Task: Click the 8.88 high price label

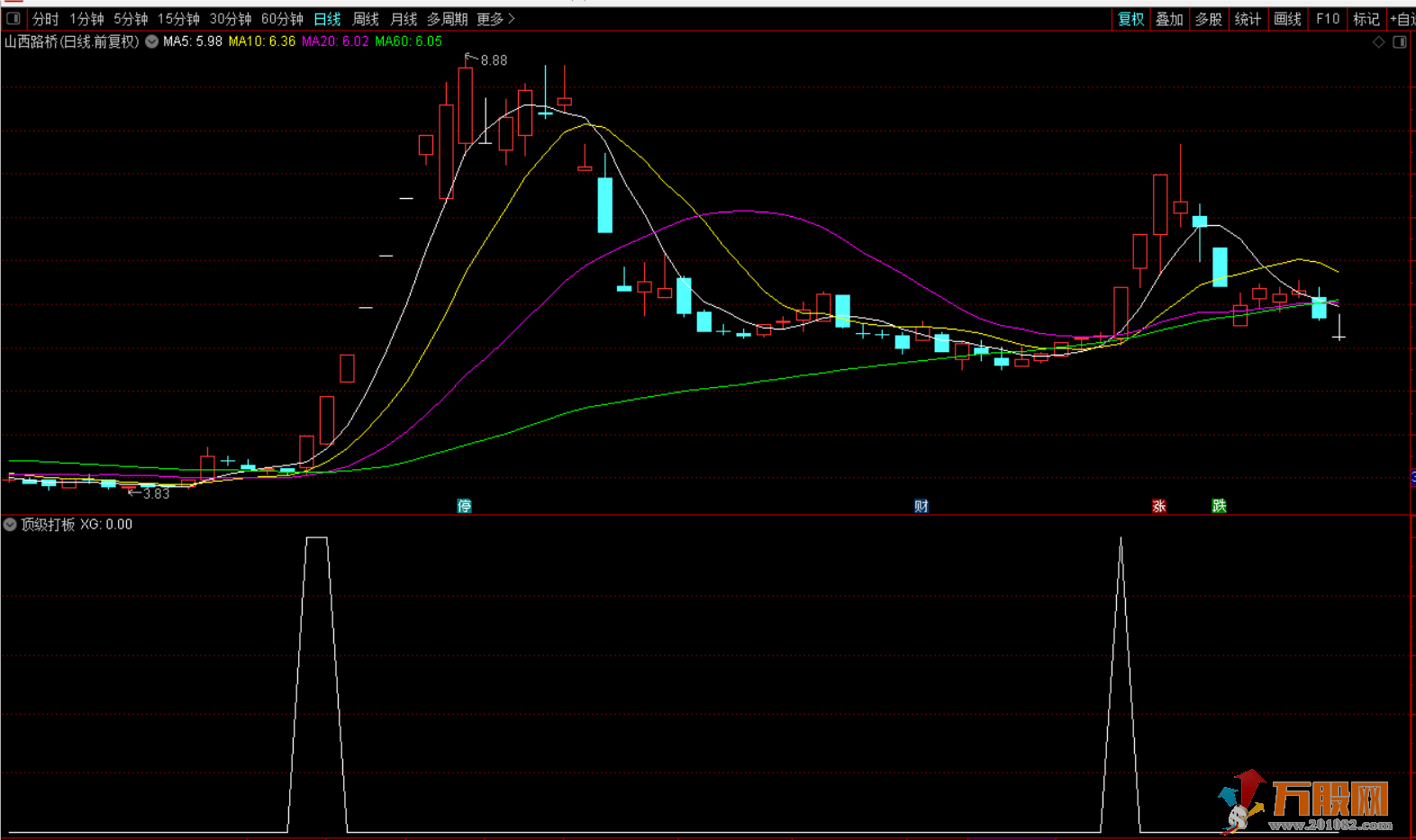Action: [494, 60]
